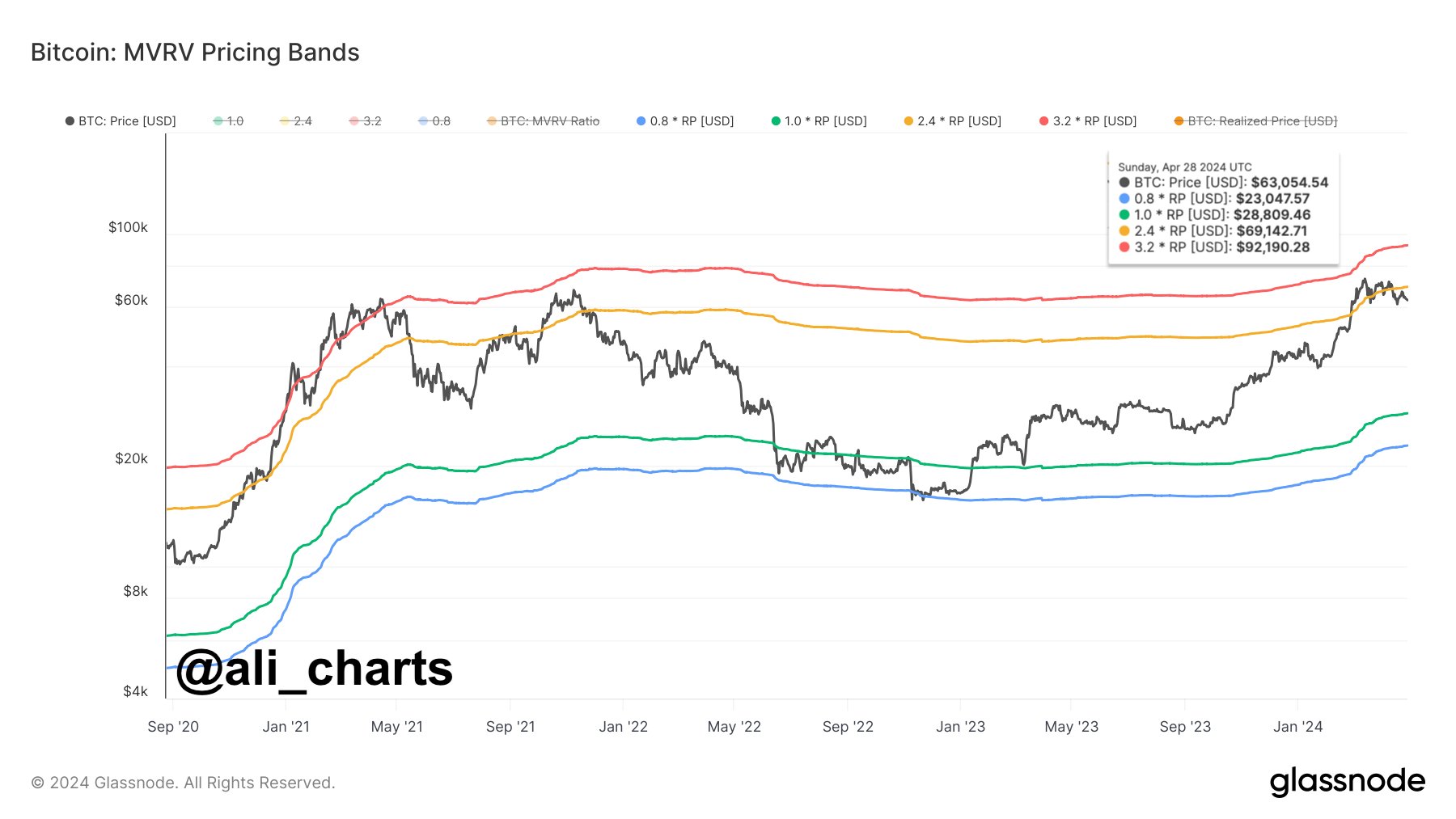Viewport: 1456px width, 819px height.
Task: Click tooltip date Sunday, Apr 28 2024 UTC
Action: click(x=1184, y=167)
